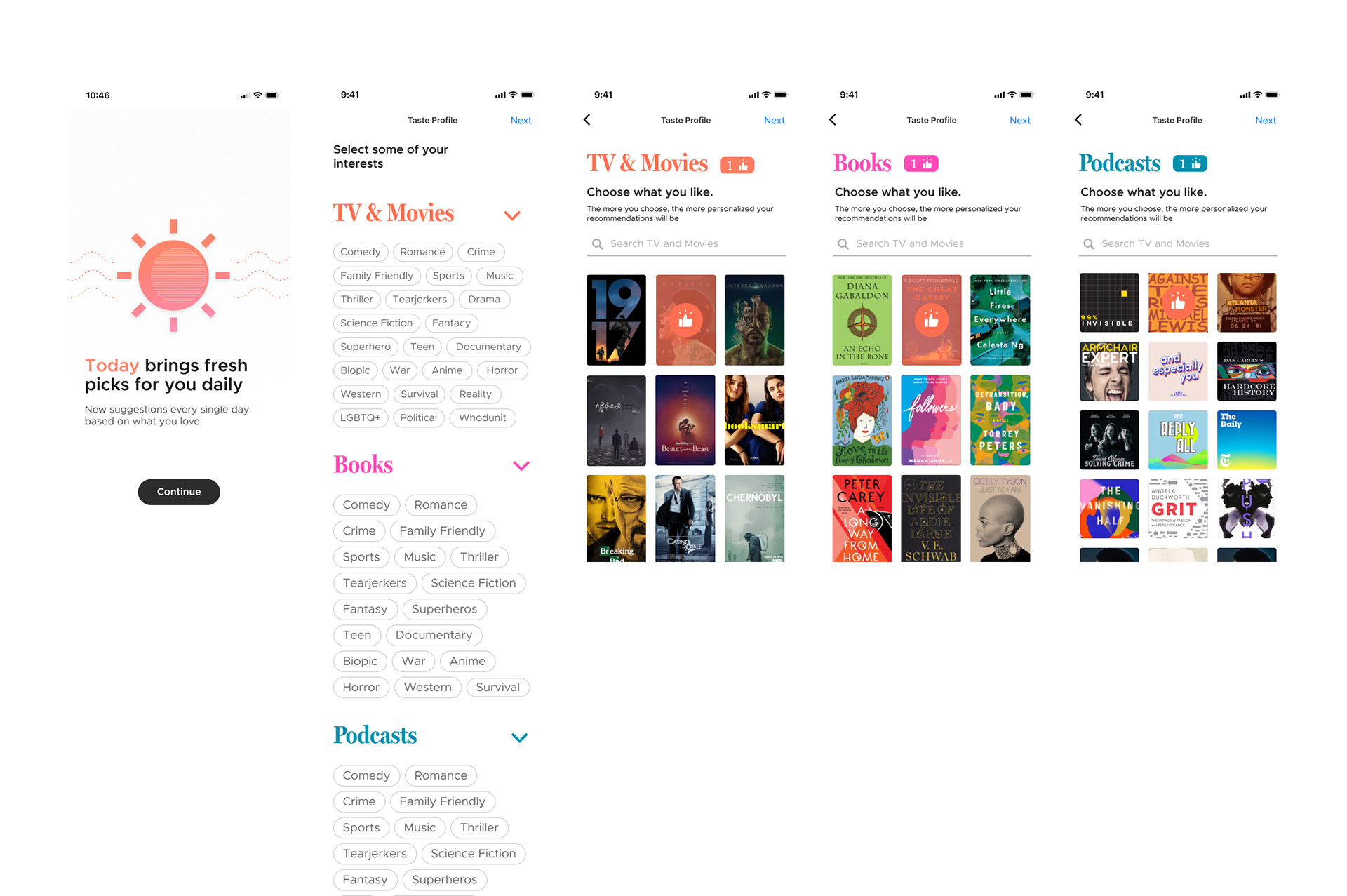Toggle the Romance chip under Podcasts
Screen dimensions: 1347x896
(x=441, y=775)
